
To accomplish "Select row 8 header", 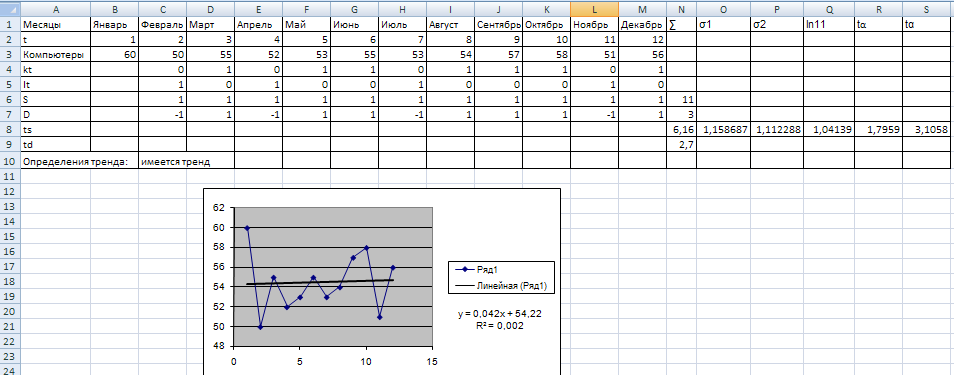I will pos(10,129).
